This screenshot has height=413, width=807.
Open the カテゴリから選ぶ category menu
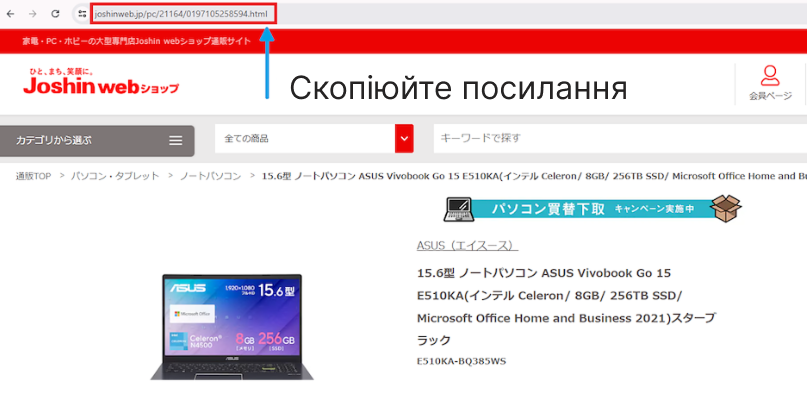(97, 141)
